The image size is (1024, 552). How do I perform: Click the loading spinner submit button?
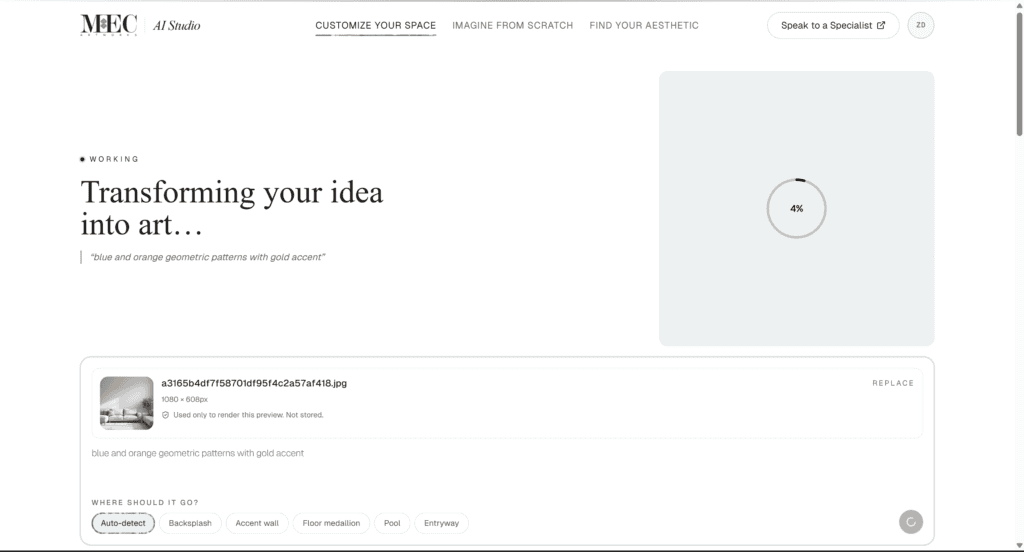tap(911, 522)
